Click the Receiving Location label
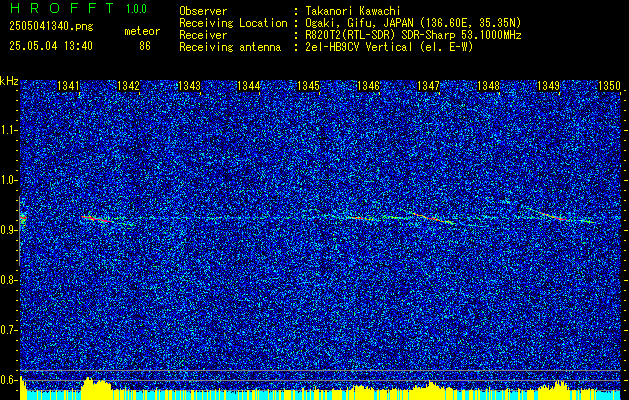Screen dimensions: 629x400 [233, 23]
